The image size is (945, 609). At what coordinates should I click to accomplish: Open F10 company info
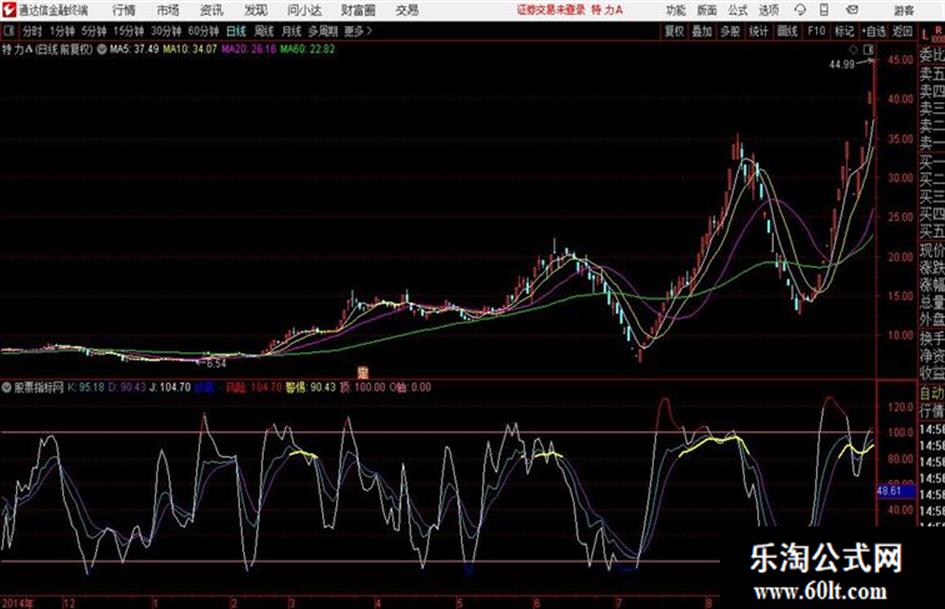coord(817,31)
